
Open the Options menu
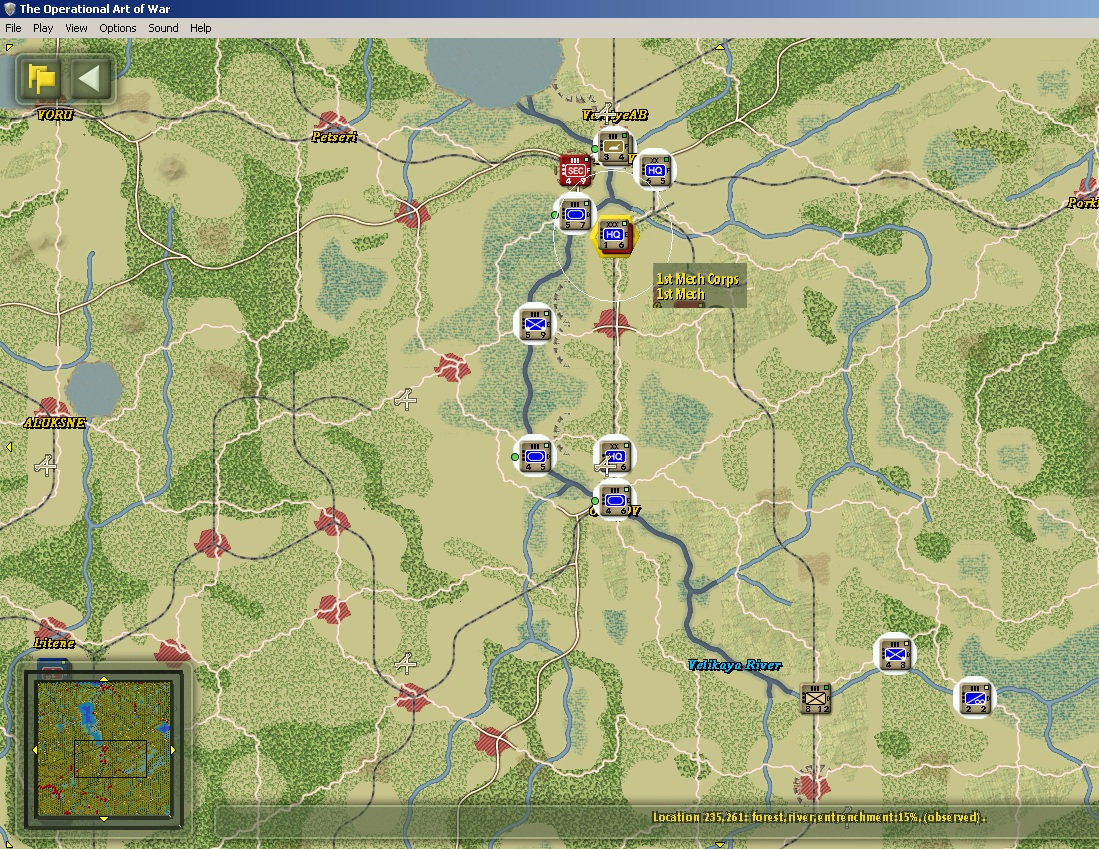(x=118, y=28)
